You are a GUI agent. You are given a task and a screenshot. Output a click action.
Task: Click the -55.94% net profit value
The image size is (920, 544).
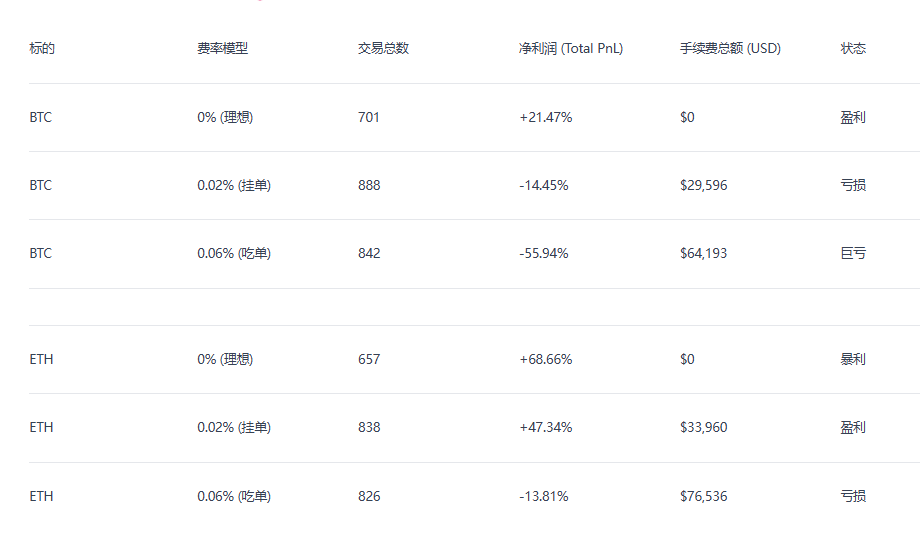click(x=544, y=253)
